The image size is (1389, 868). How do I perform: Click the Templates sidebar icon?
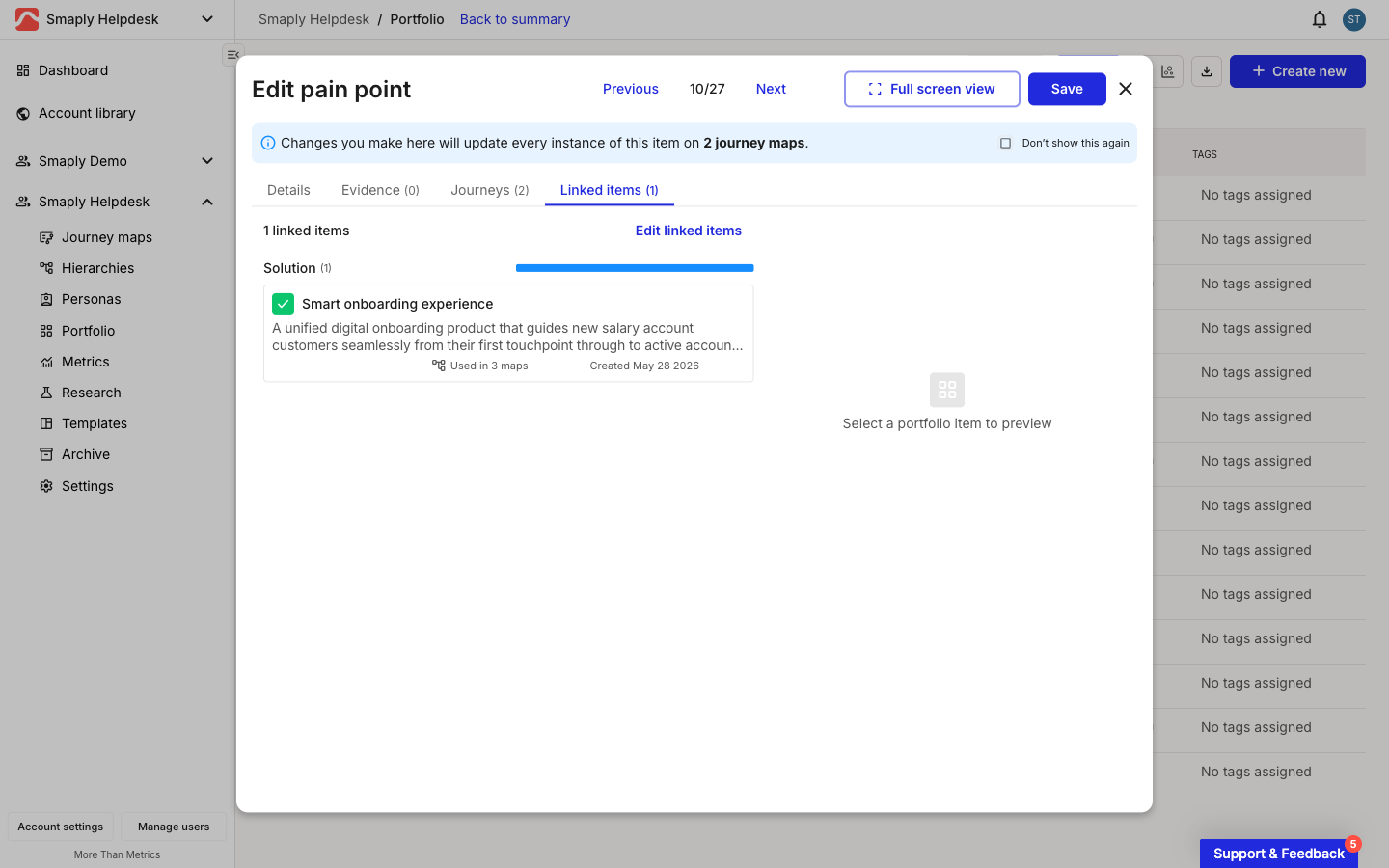(46, 423)
